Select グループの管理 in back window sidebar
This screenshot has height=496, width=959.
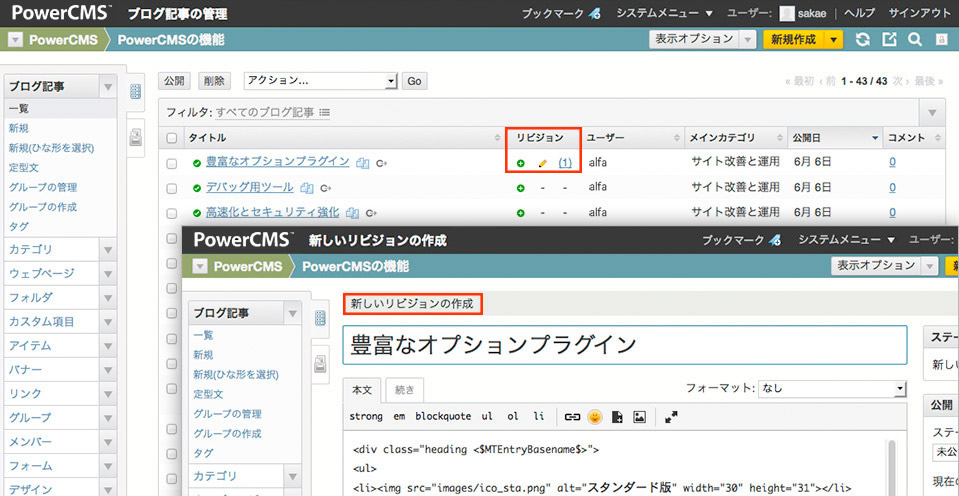coord(43,187)
